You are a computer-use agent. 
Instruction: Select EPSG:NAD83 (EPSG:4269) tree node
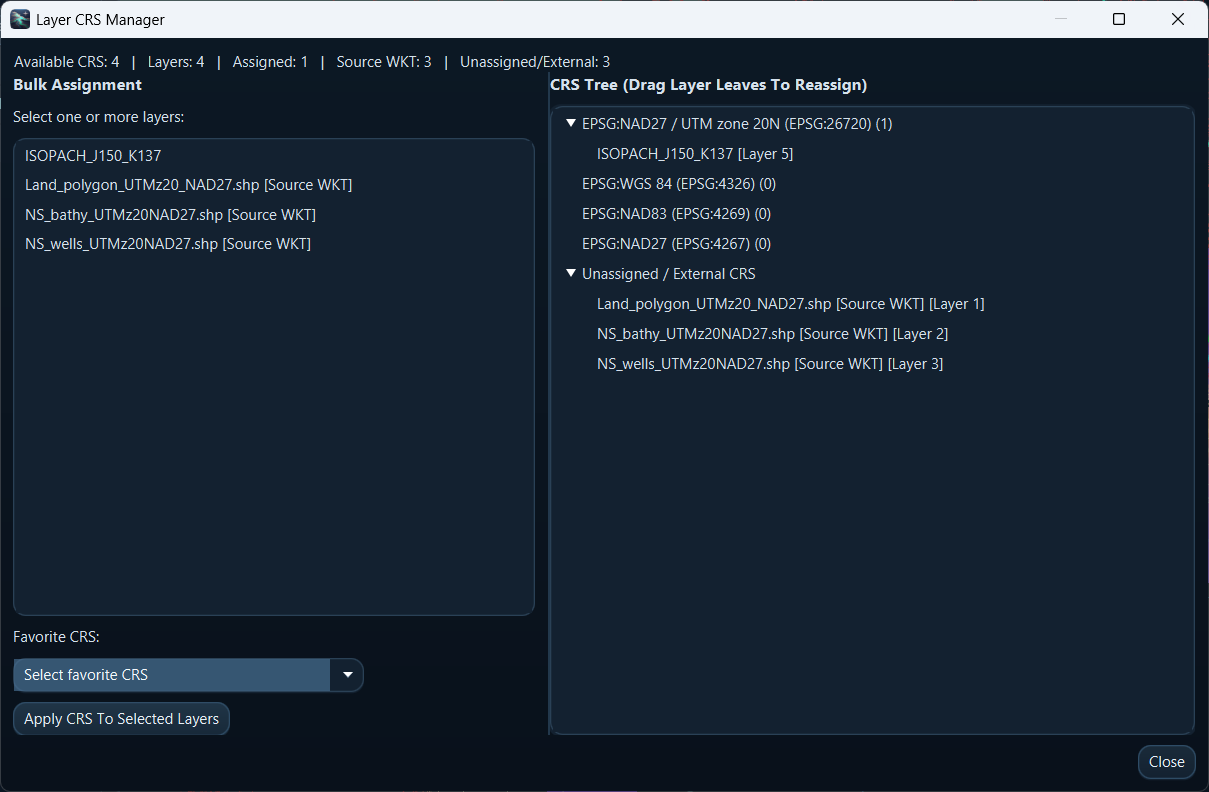click(x=676, y=214)
